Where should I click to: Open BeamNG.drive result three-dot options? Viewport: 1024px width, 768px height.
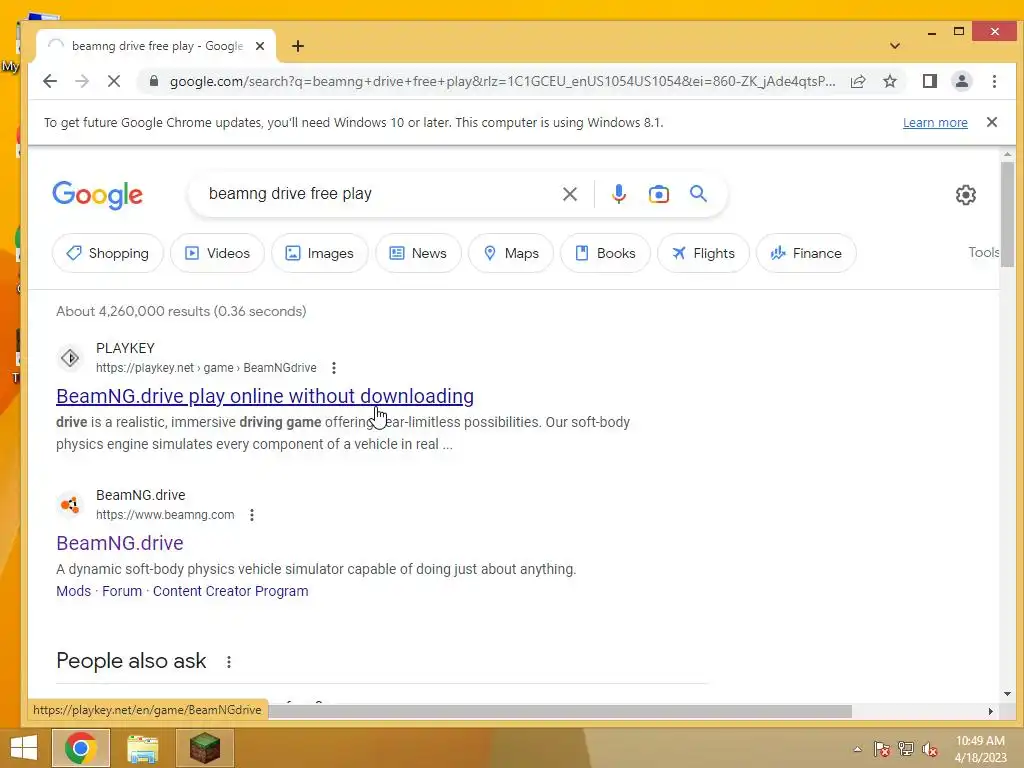(251, 515)
